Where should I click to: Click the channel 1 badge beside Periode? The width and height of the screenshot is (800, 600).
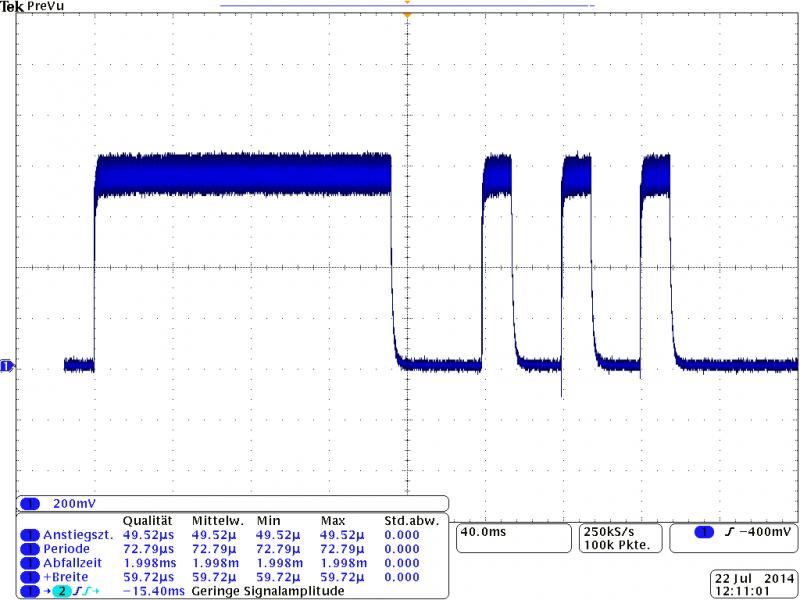pos(29,549)
